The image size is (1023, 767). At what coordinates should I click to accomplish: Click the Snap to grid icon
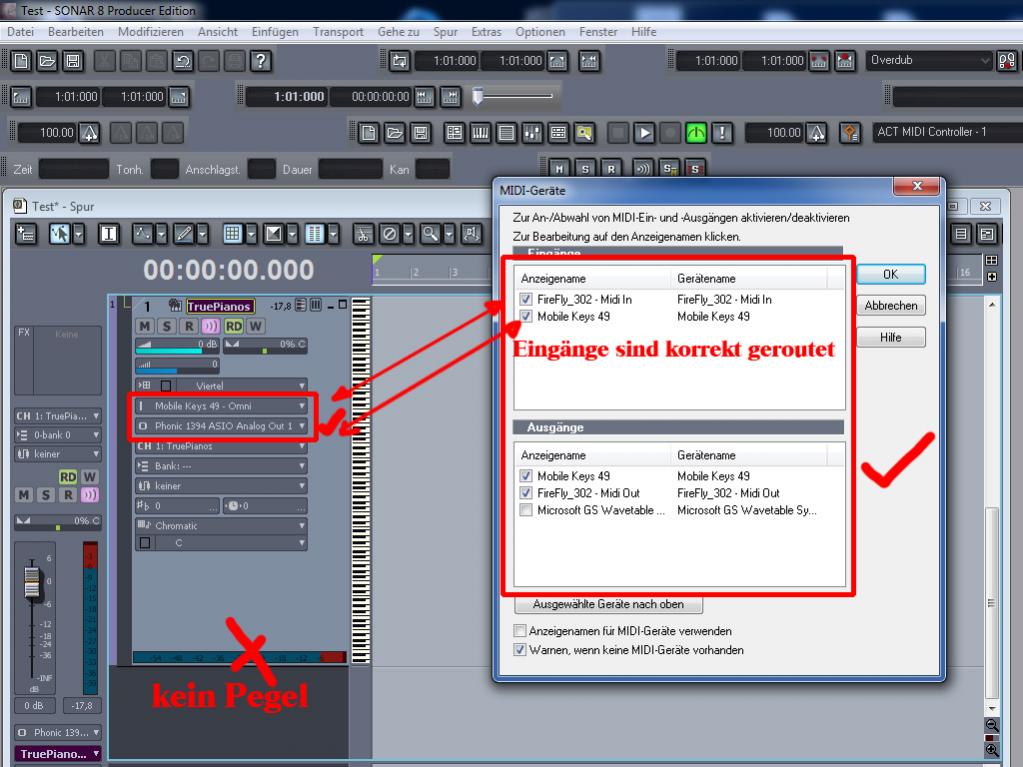tap(233, 233)
